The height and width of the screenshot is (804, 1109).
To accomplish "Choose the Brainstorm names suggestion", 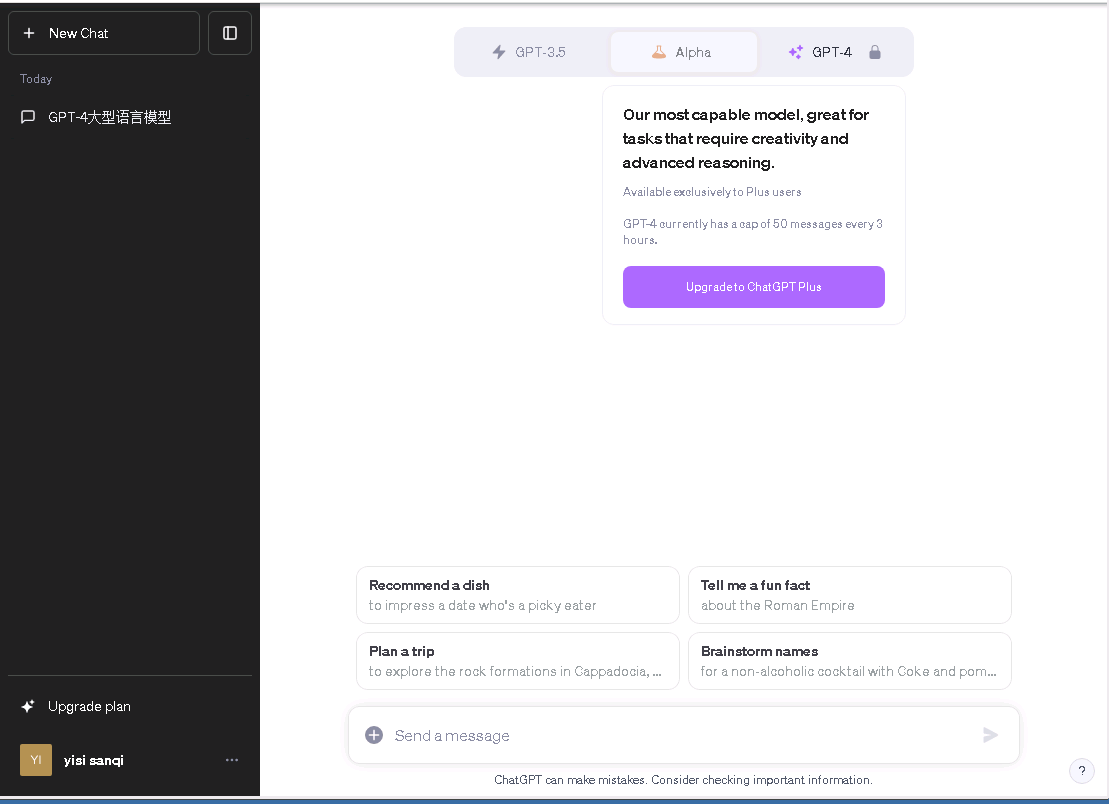I will (849, 660).
